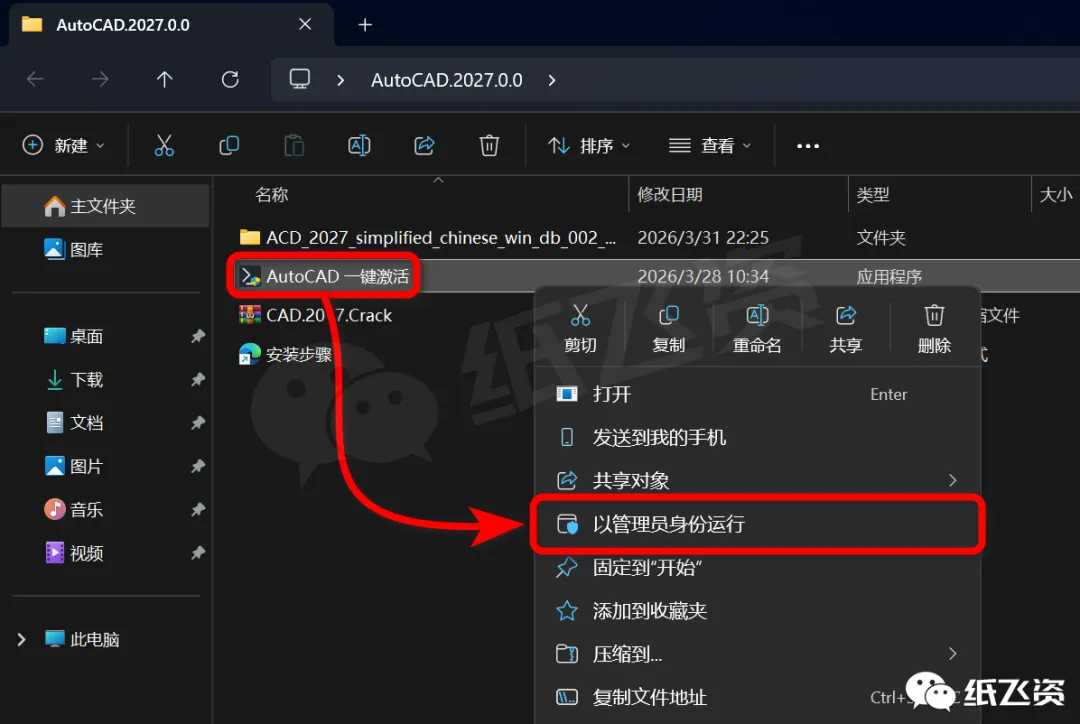Expand the chevron after the computer icon
The height and width of the screenshot is (724, 1080).
click(x=340, y=80)
